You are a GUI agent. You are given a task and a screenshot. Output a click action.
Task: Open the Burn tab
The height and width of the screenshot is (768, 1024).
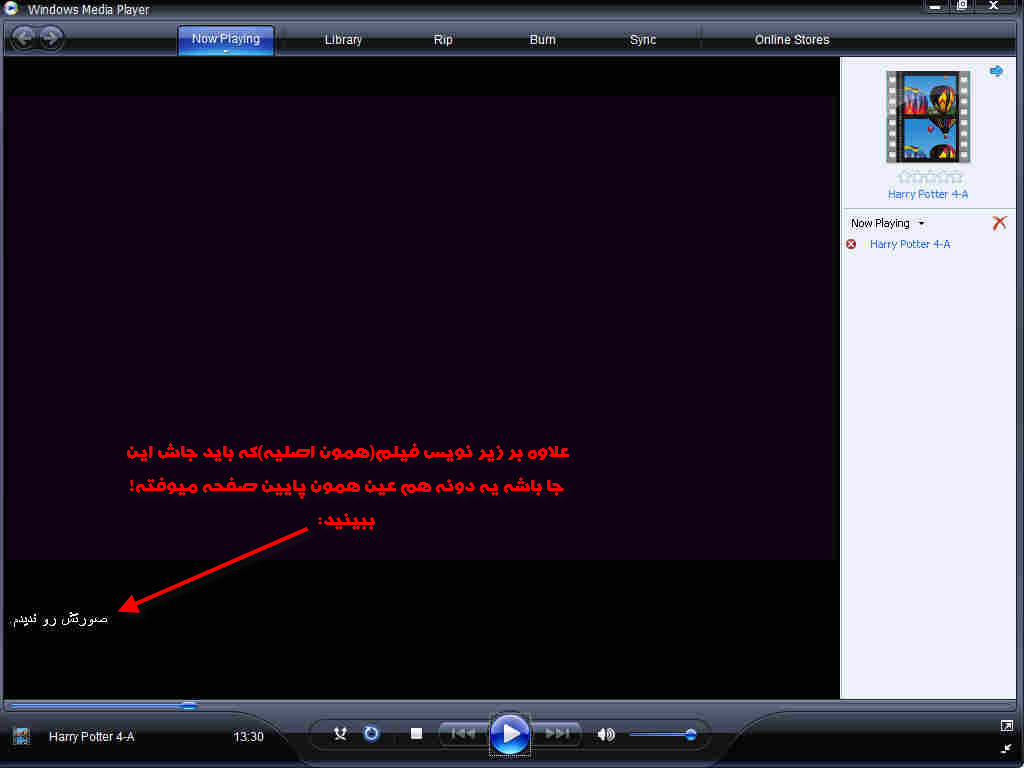(x=543, y=40)
